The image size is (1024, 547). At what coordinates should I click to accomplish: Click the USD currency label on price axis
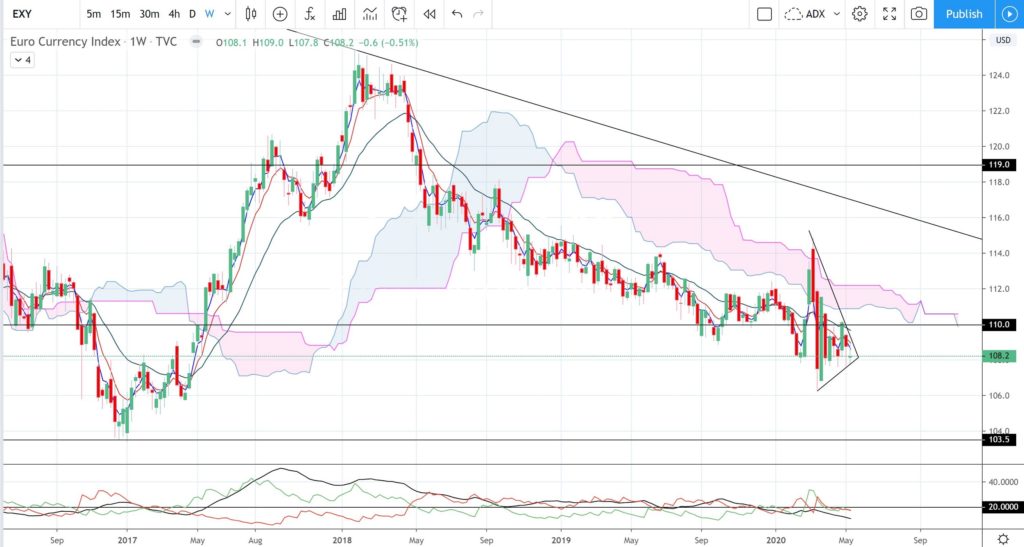pyautogui.click(x=1003, y=40)
